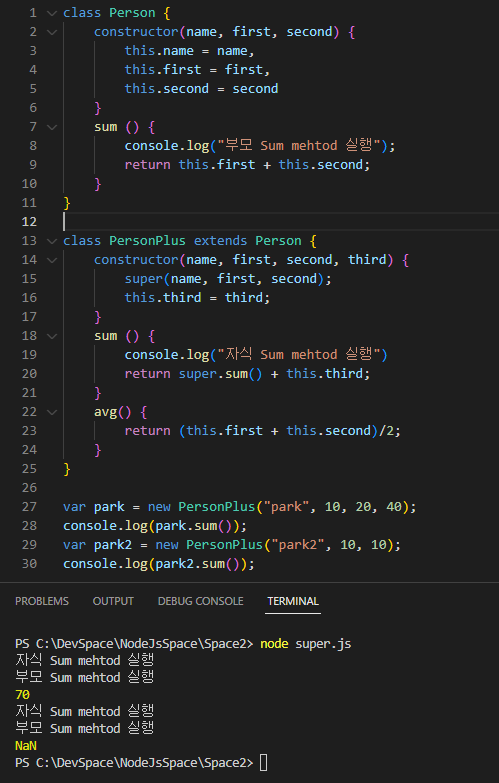Collapse the class Person fold chevron on line 1
The width and height of the screenshot is (499, 783).
tap(52, 13)
